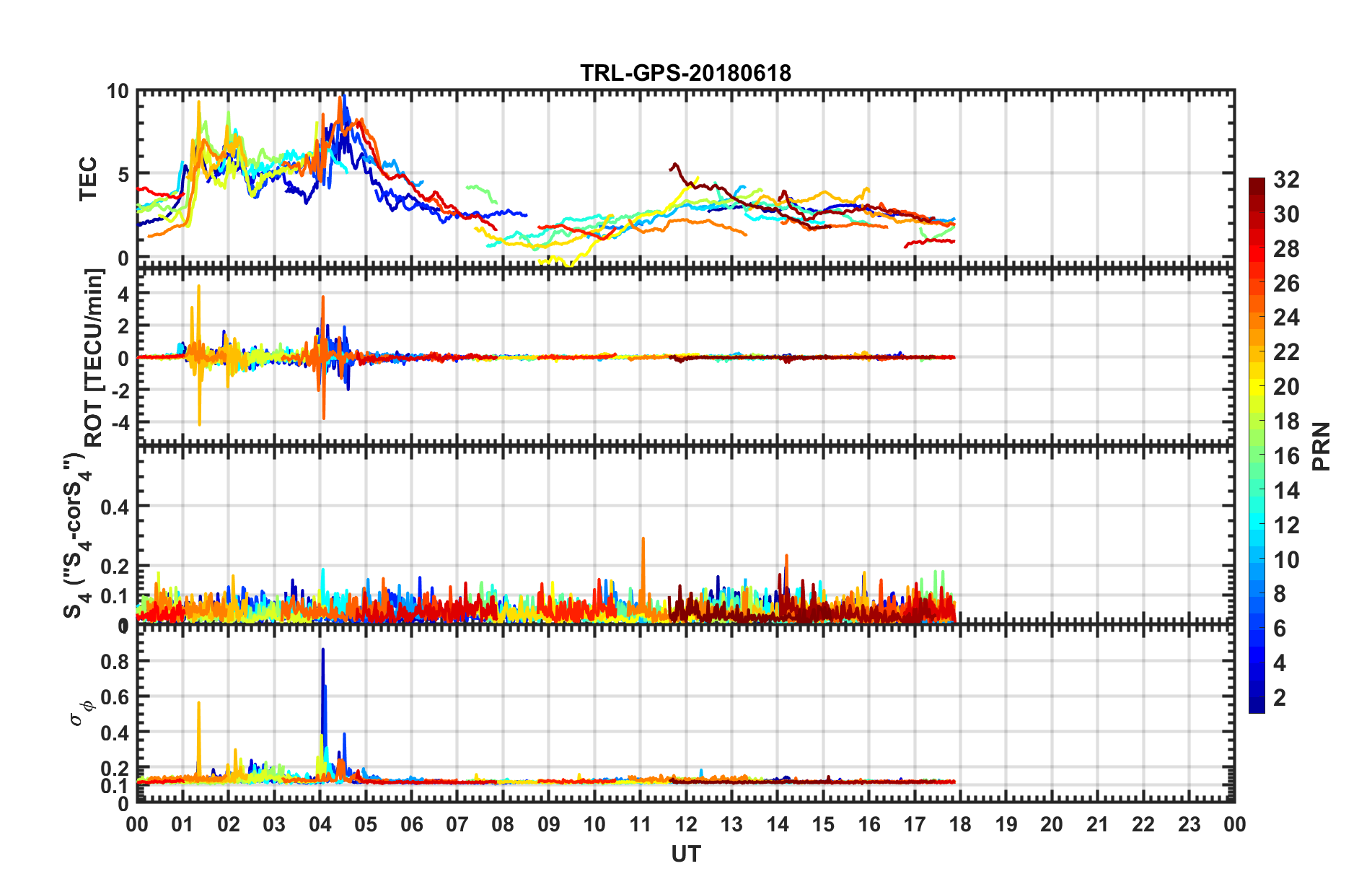Click TEC axis tick value 5
Viewport: 1372px width, 892px height.
123,175
